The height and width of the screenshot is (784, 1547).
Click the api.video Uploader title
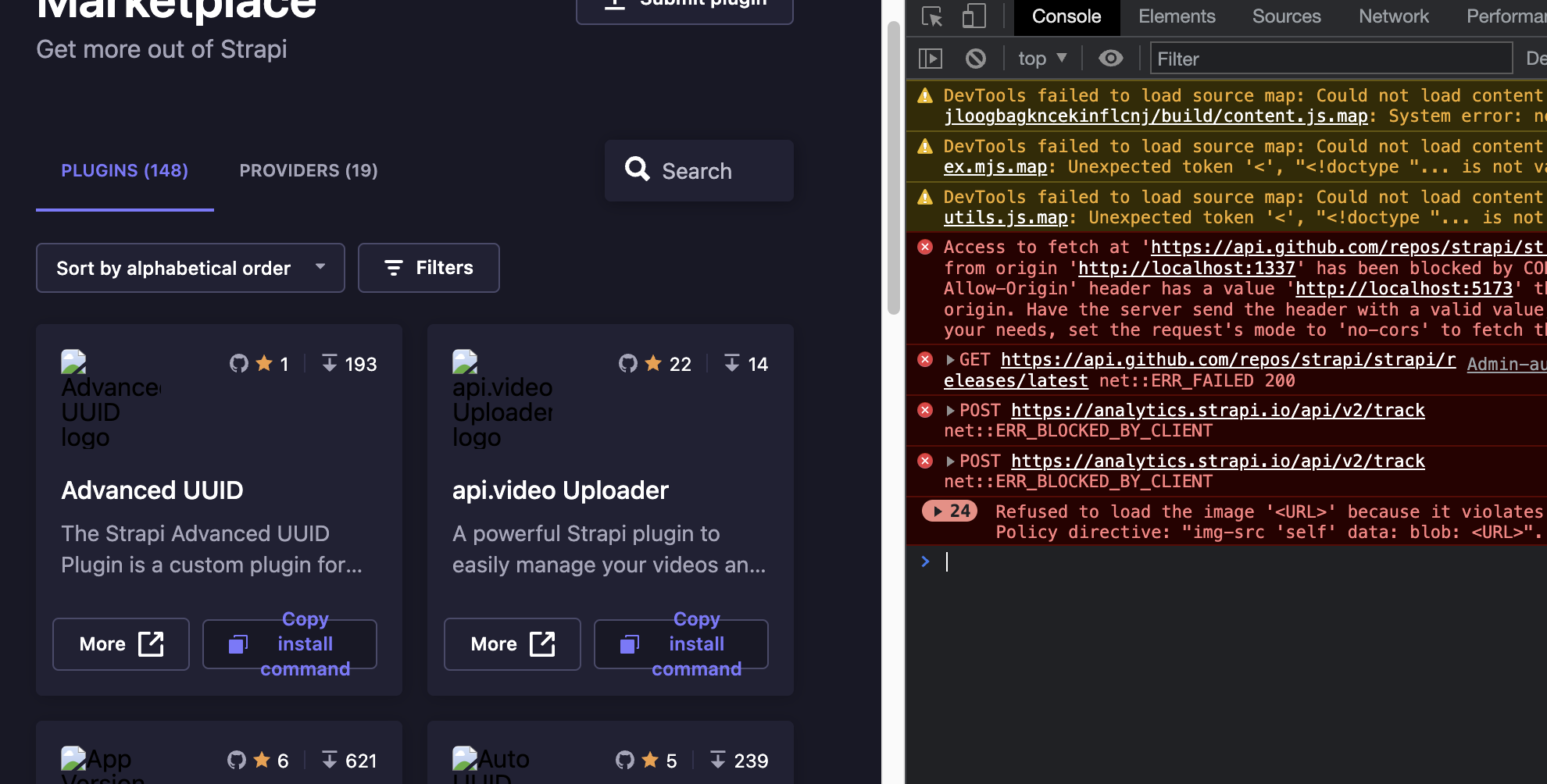click(x=560, y=490)
